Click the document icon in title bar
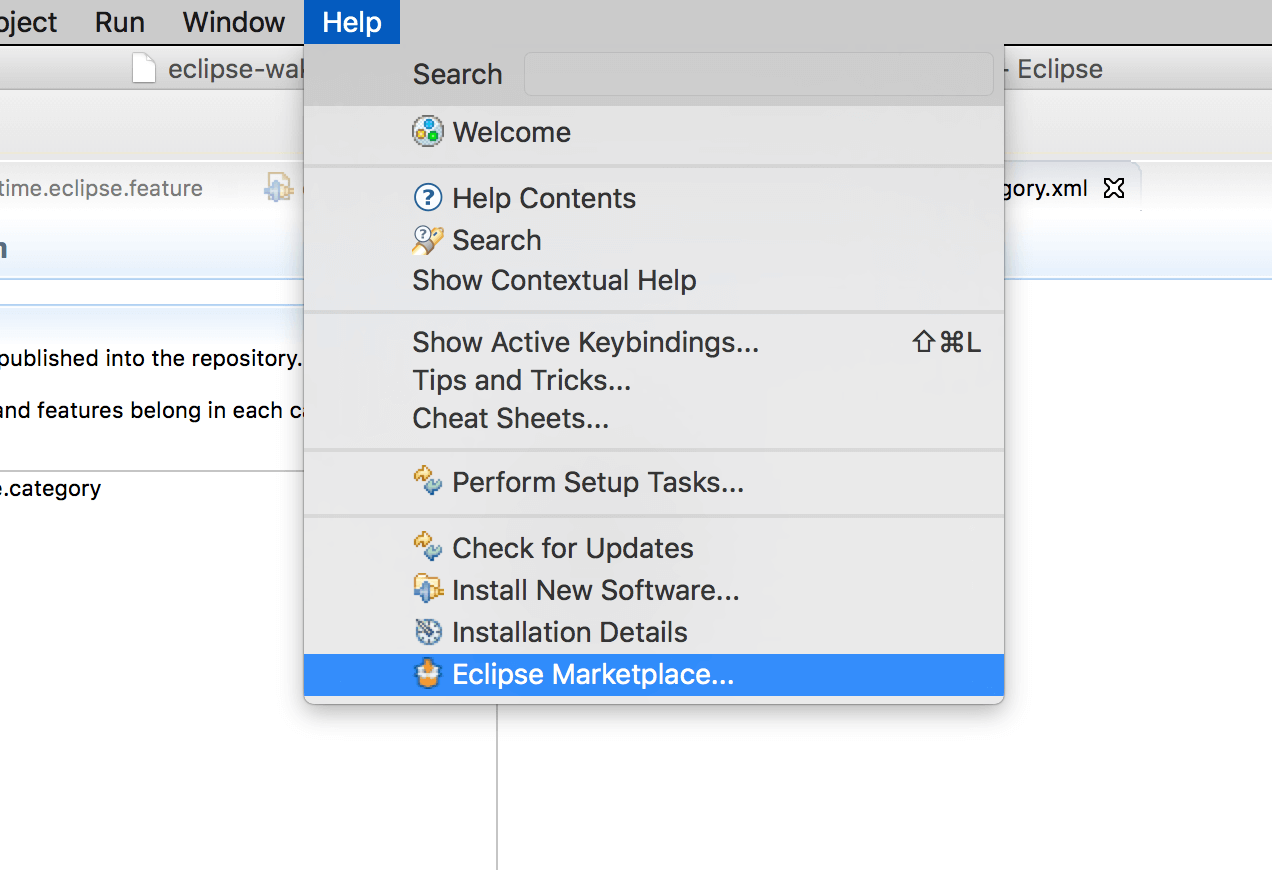This screenshot has height=870, width=1272. click(x=145, y=69)
